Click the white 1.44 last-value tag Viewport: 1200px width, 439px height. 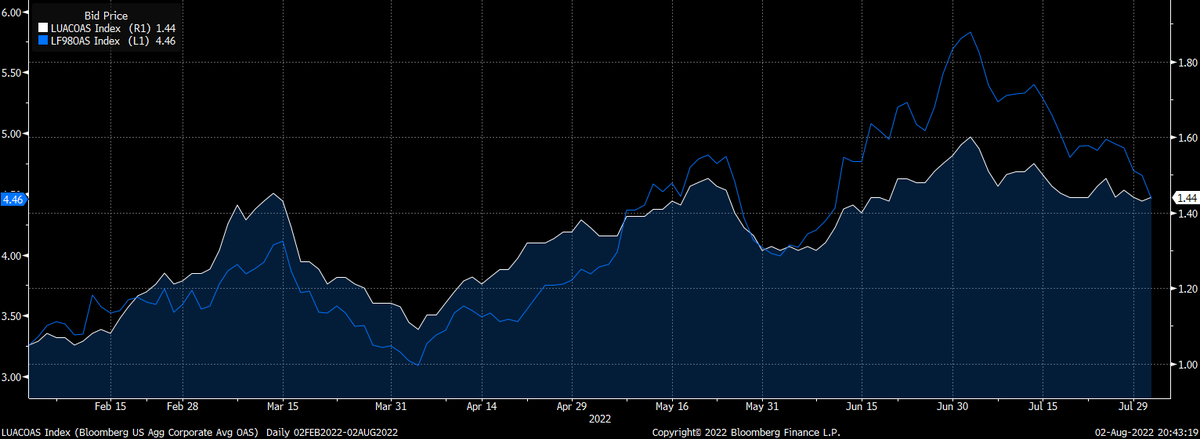(x=1184, y=198)
